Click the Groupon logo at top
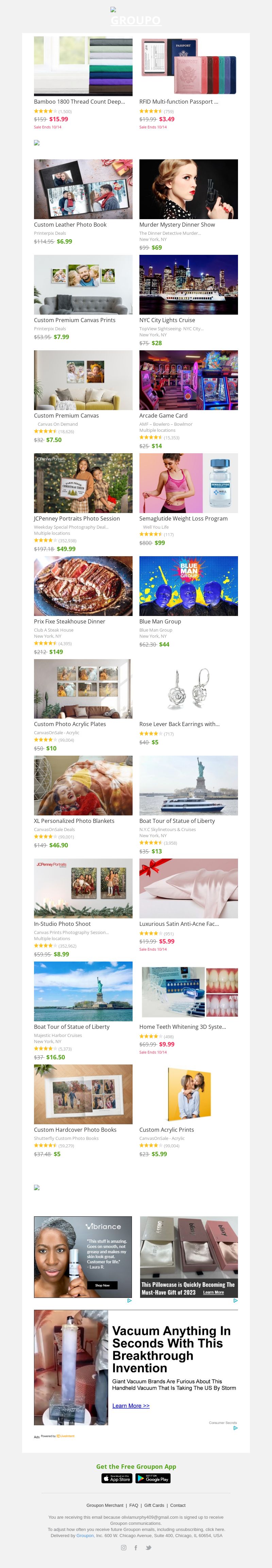Viewport: 272px width, 1568px height. [x=136, y=17]
